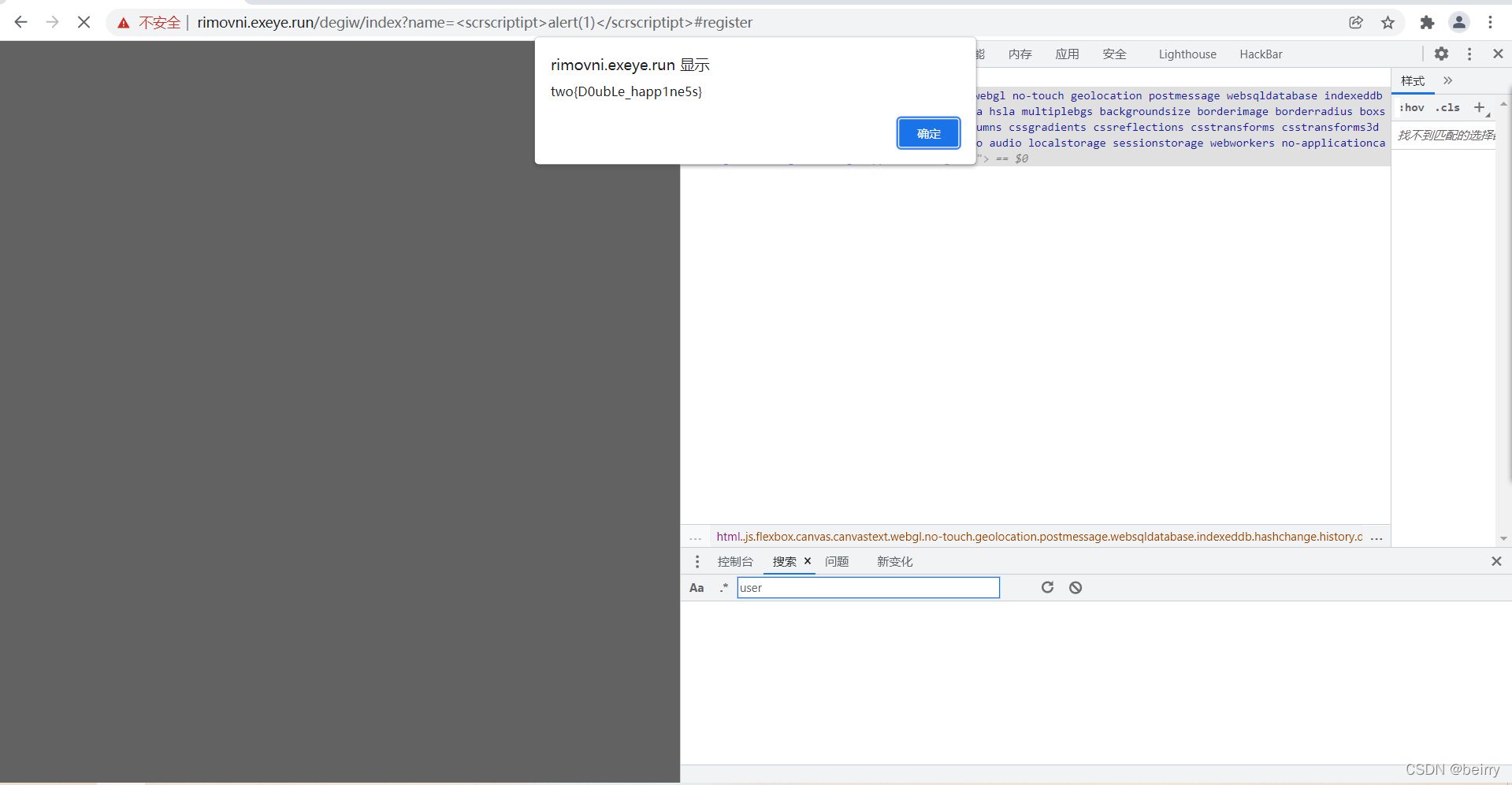
Task: Open DevTools more options menu
Action: click(x=1469, y=54)
